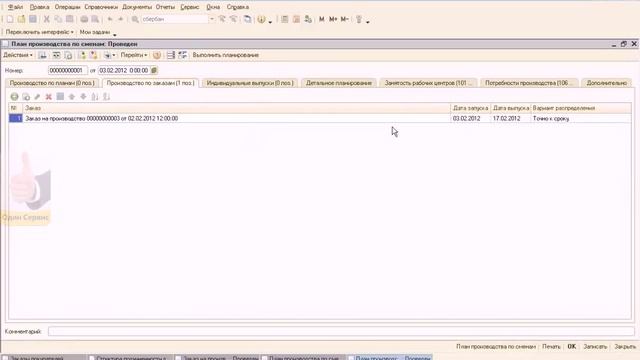This screenshot has width=640, height=360.
Task: Click the Paste icon in main toolbar
Action: point(70,19)
